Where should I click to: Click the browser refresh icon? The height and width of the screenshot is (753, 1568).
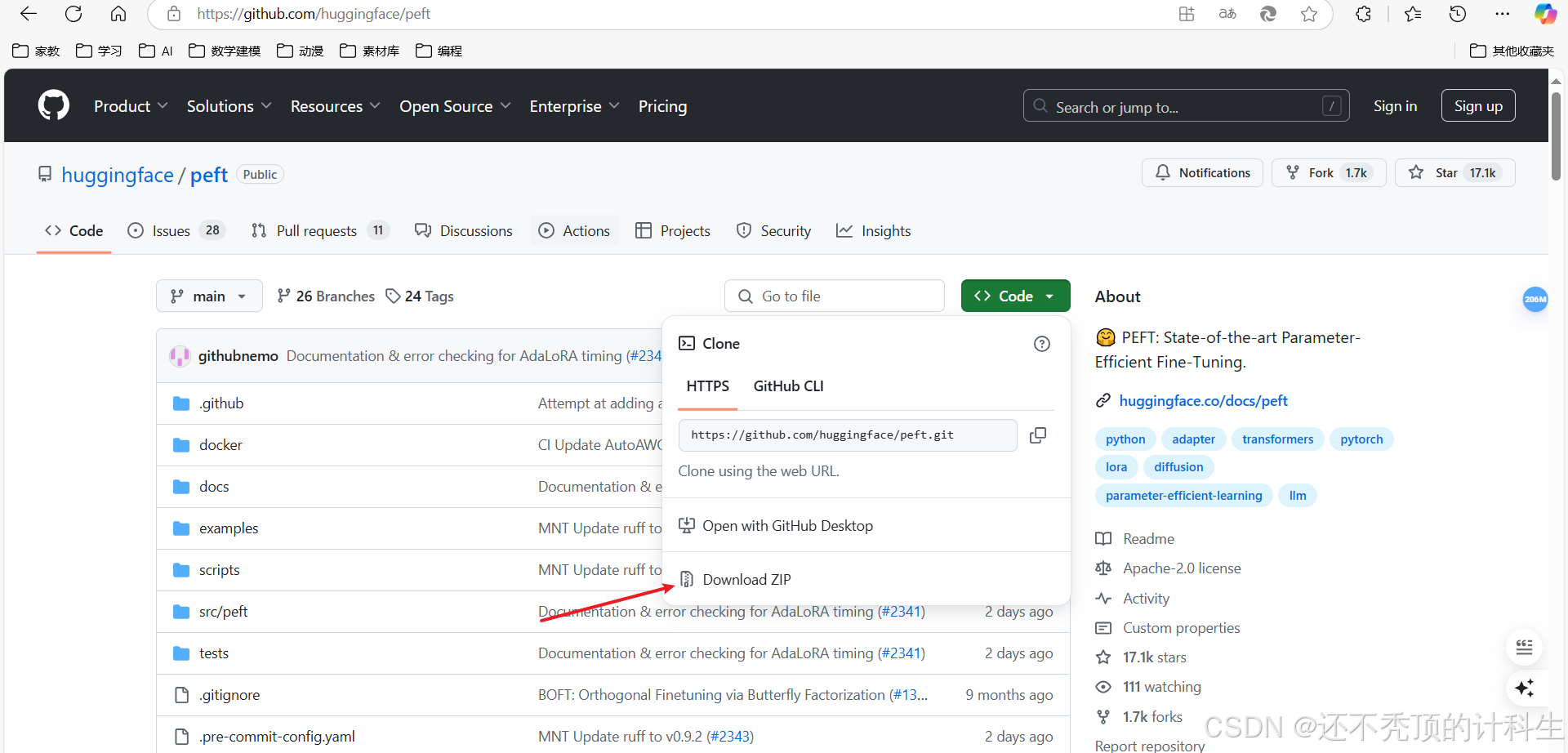[73, 14]
